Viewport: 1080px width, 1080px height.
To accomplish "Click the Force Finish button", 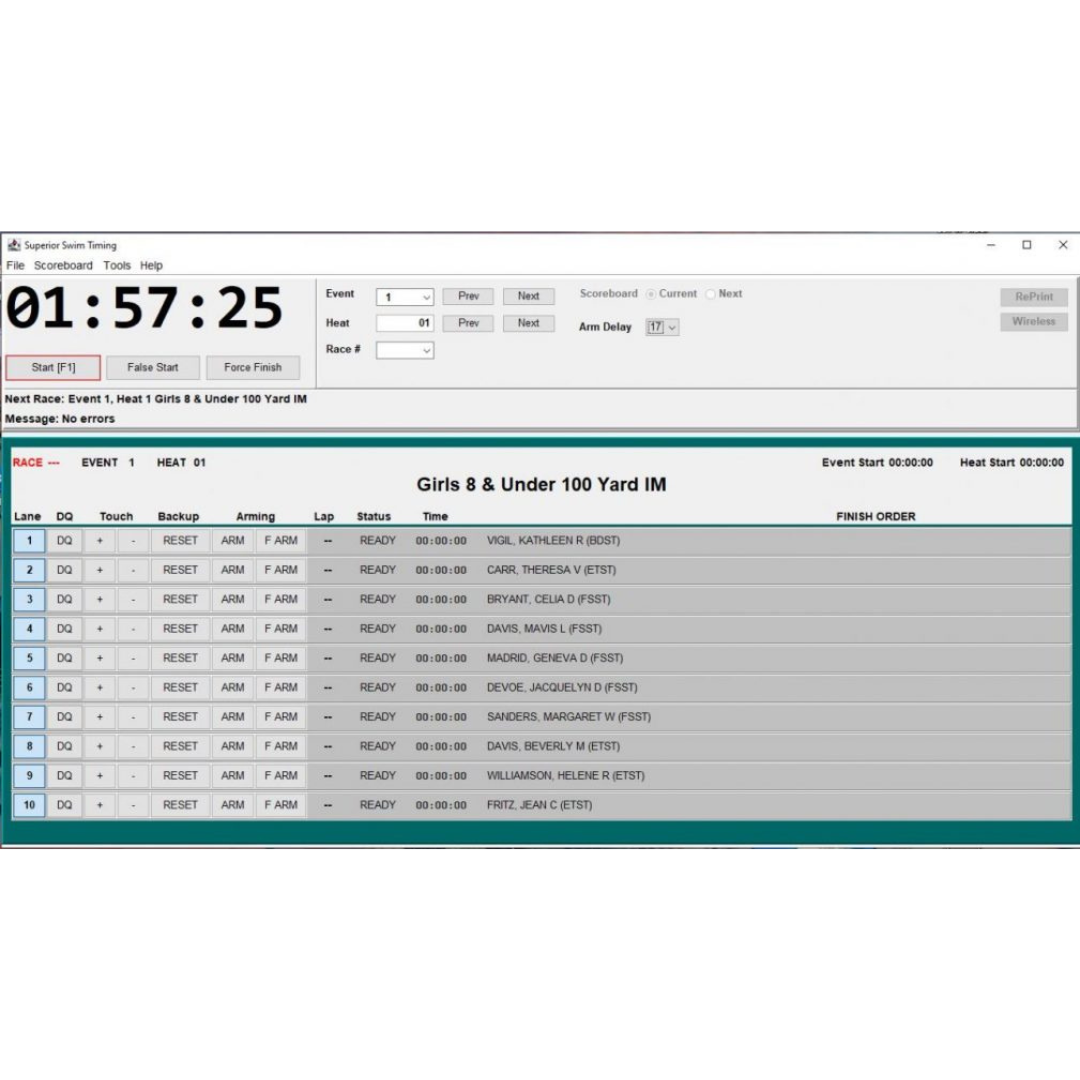I will click(x=253, y=367).
